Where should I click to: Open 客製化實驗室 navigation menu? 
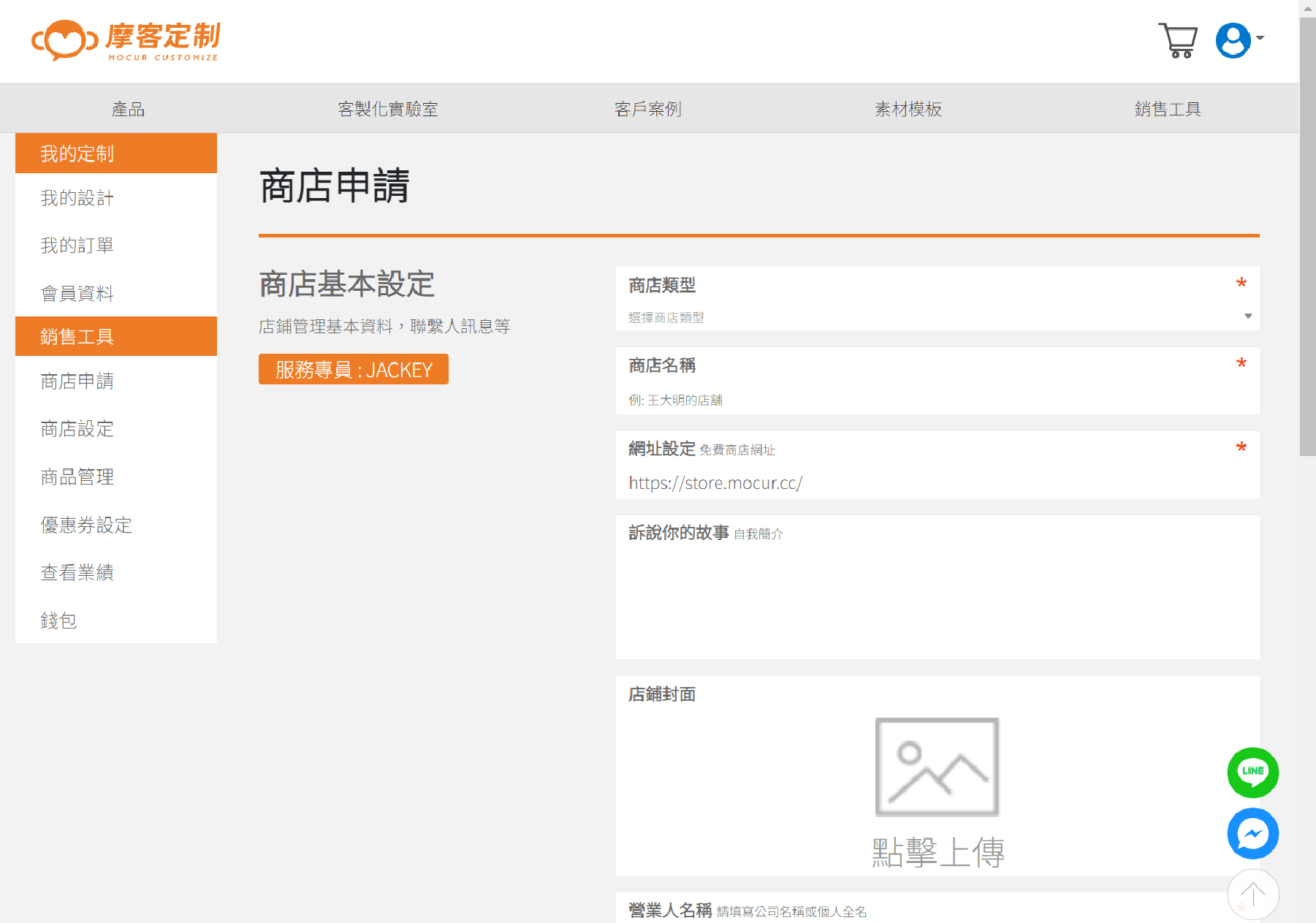pos(388,109)
